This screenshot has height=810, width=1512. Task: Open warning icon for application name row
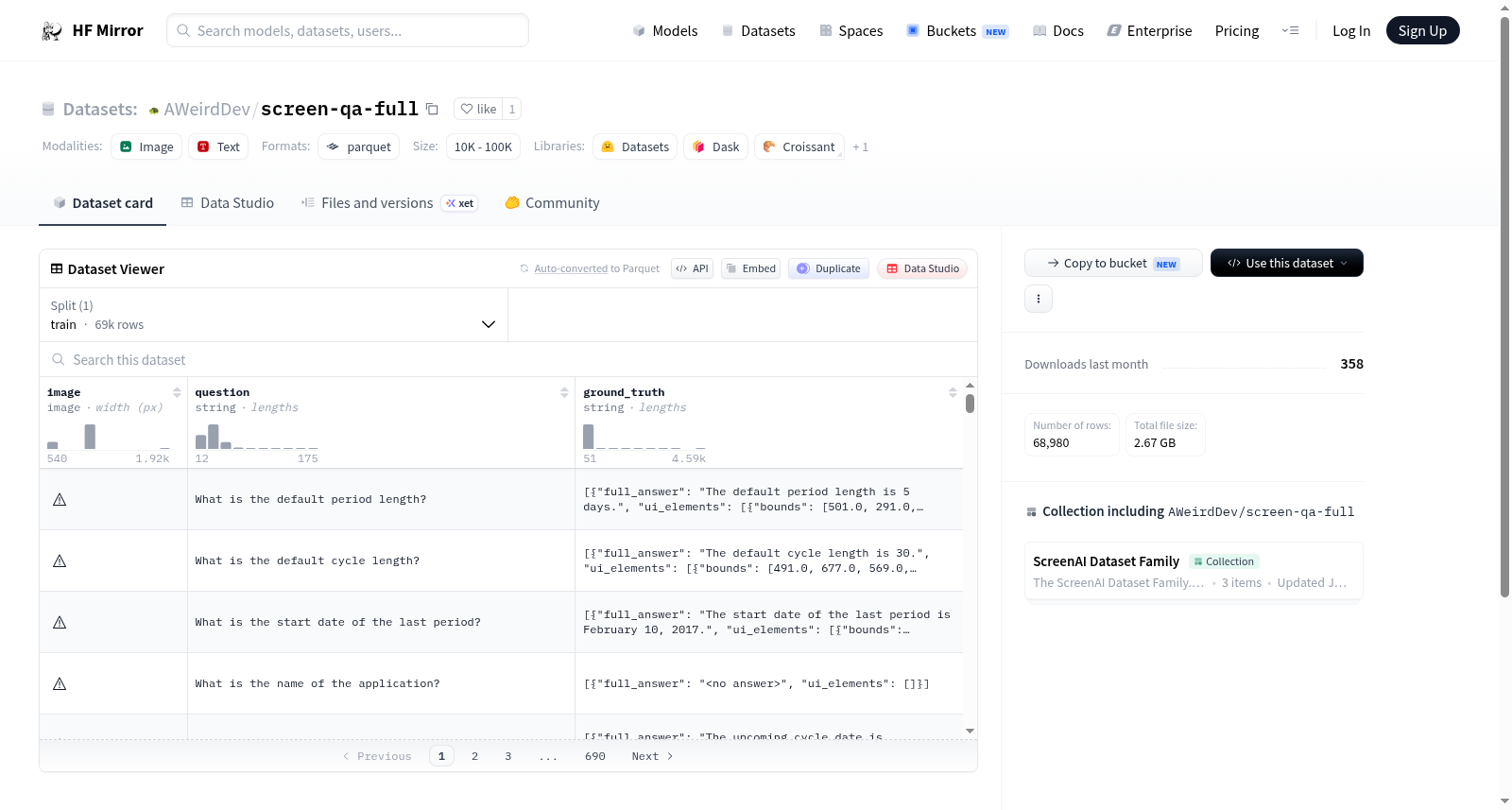[60, 683]
